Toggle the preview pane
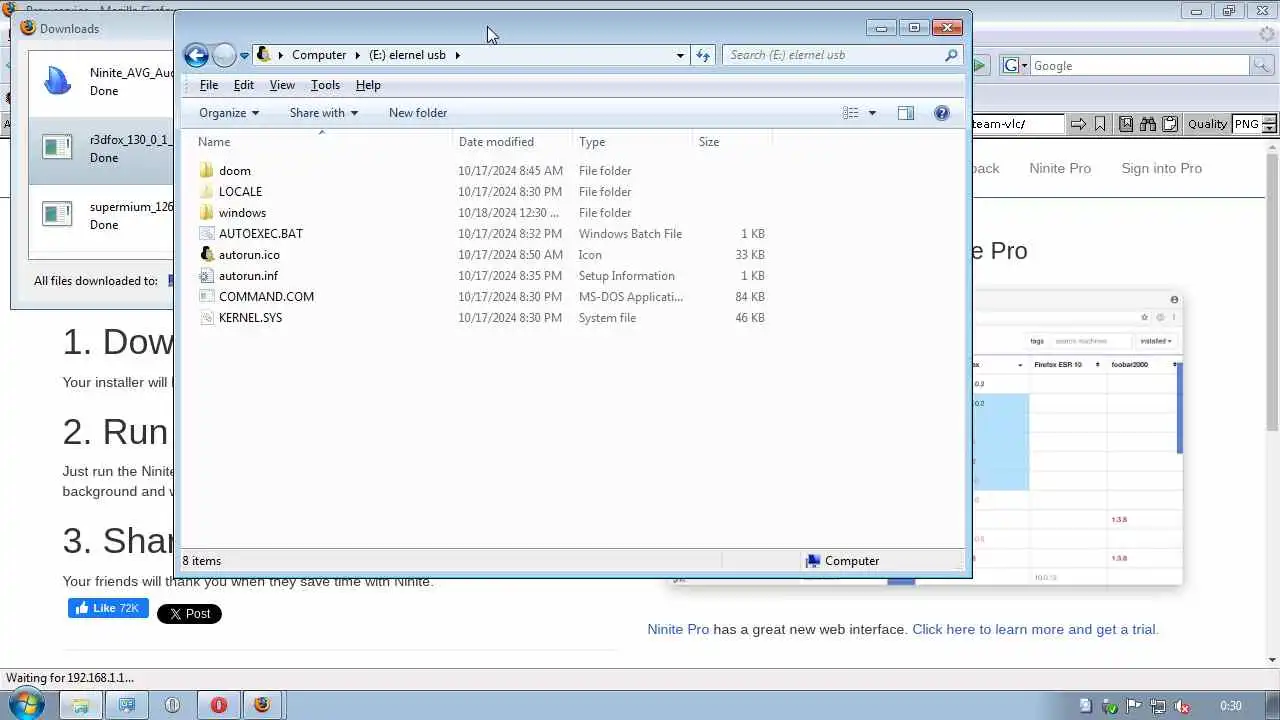Screen dimensions: 1280x720 pyautogui.click(x=906, y=113)
